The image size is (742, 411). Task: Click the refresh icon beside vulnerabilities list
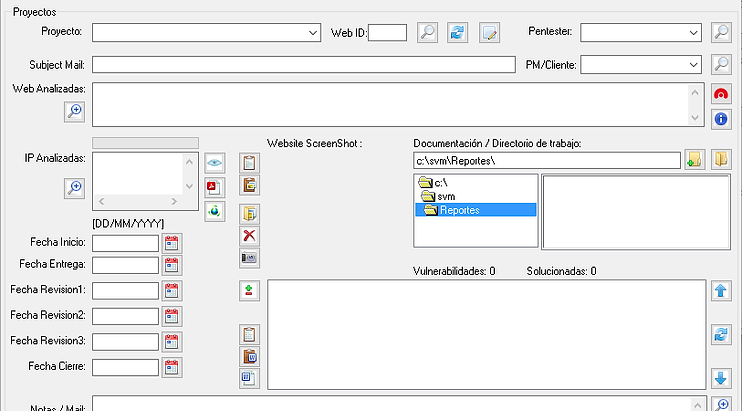tap(721, 334)
